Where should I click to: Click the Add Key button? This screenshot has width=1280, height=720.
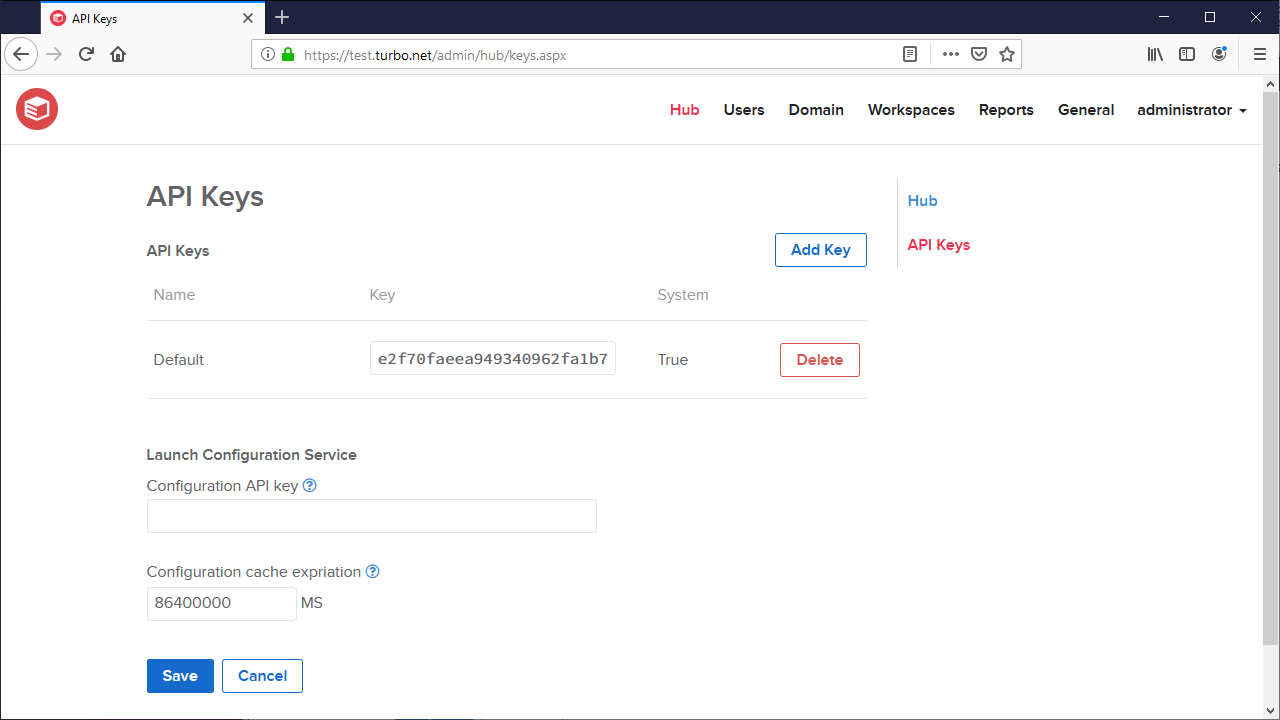pos(820,250)
